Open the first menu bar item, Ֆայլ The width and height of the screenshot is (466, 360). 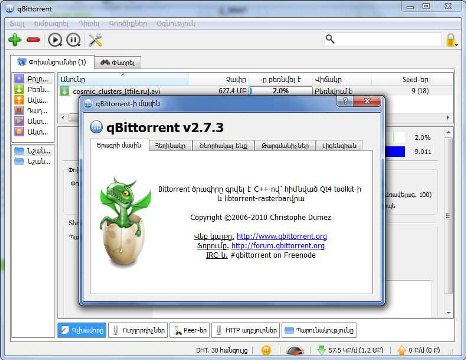click(x=17, y=24)
